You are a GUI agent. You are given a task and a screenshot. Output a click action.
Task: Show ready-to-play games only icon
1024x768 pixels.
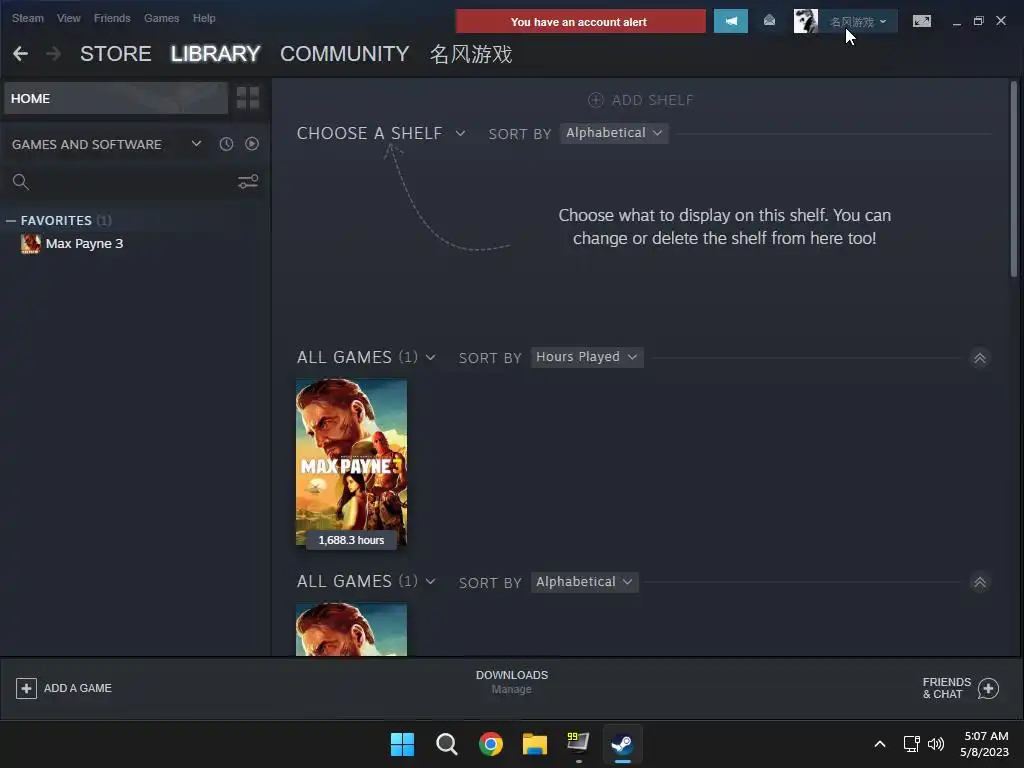[x=251, y=144]
